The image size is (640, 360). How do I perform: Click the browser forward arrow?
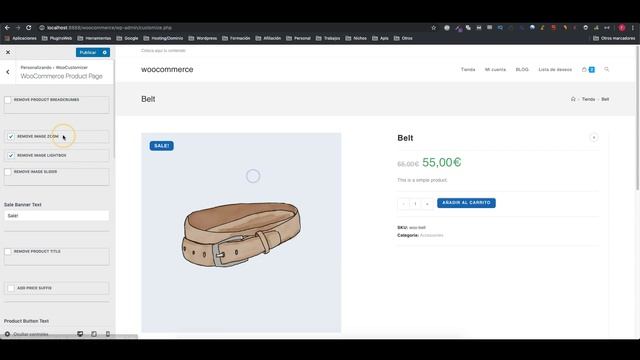click(x=18, y=28)
